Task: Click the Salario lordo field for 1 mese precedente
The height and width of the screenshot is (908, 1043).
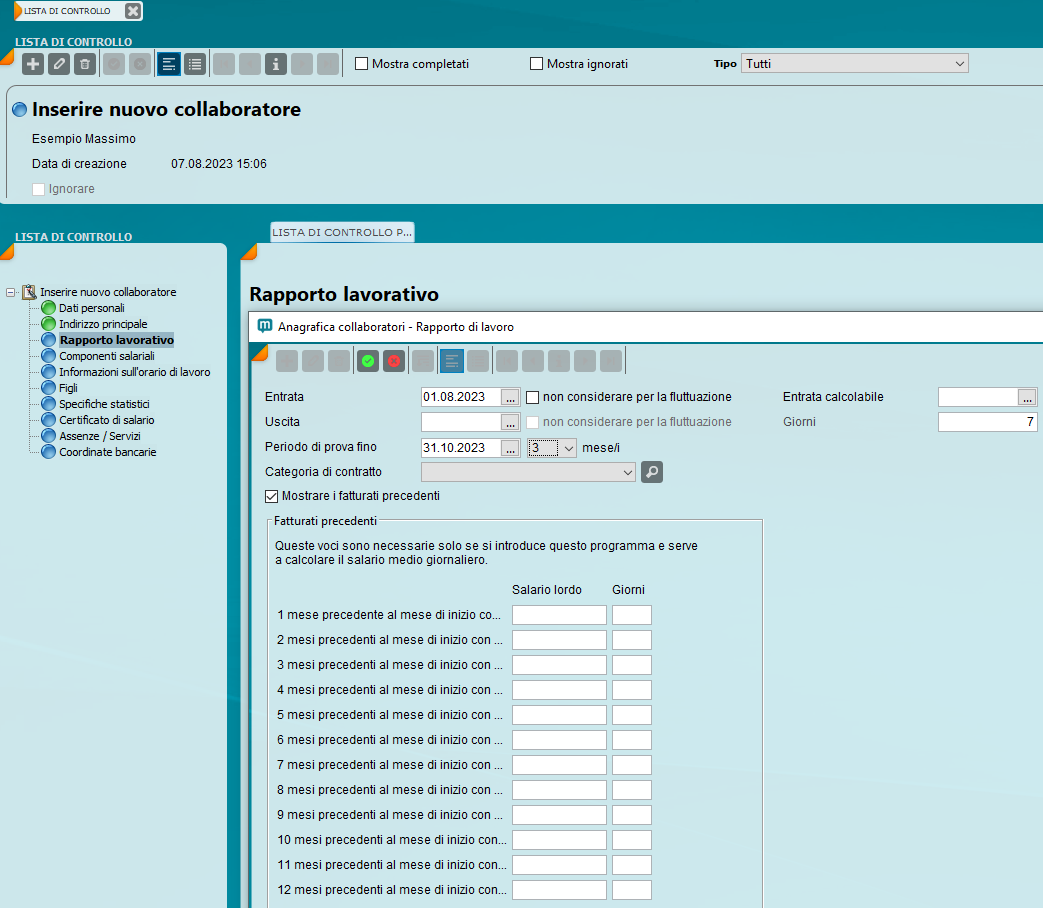Action: 559,615
